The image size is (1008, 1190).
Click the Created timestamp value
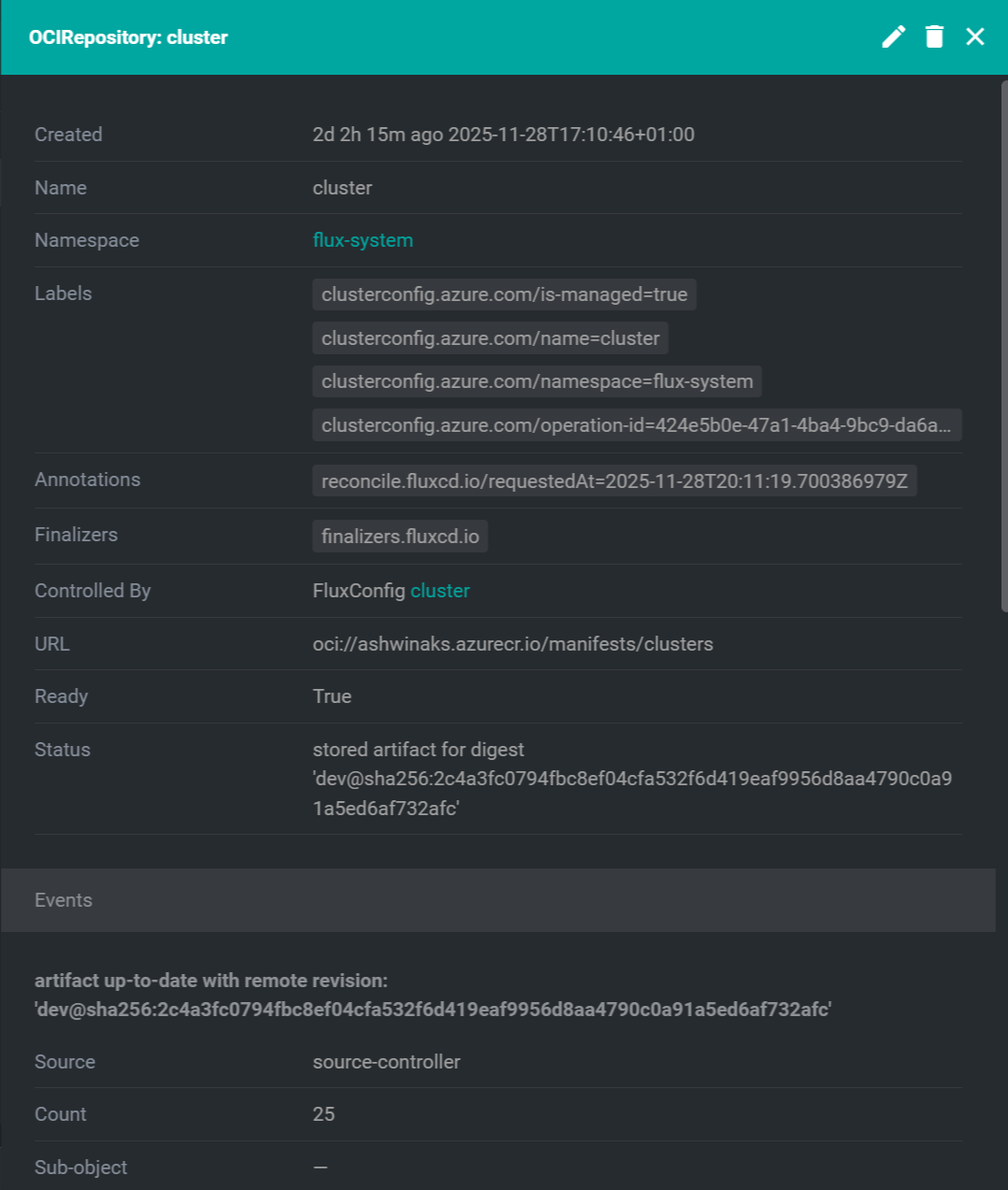point(503,135)
